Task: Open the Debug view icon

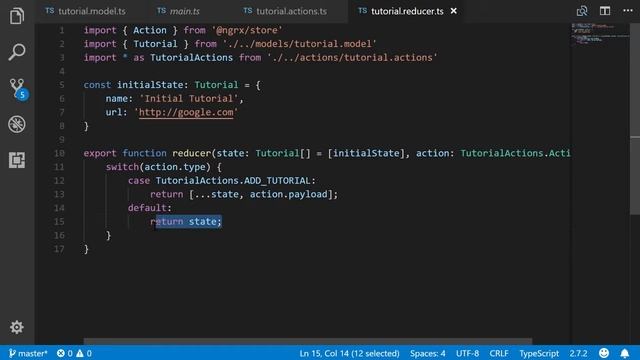Action: point(17,124)
